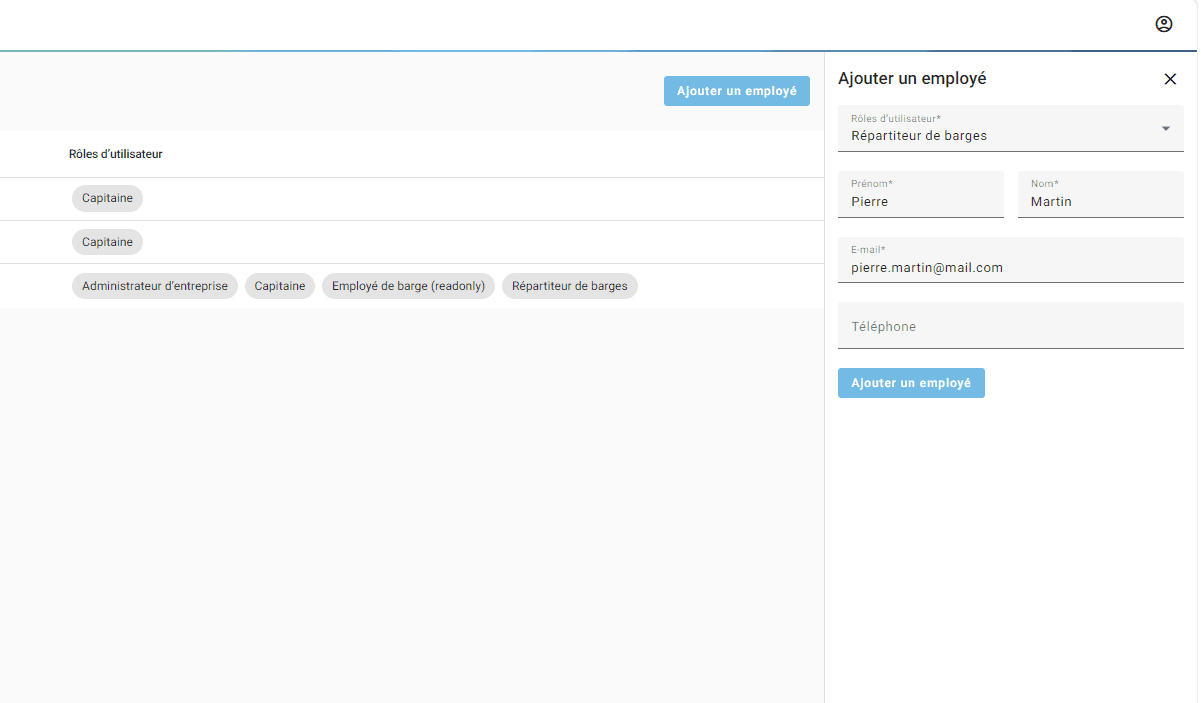Click the E-mail field with pierre.martin@mail.com
This screenshot has width=1201, height=703.
point(1011,260)
